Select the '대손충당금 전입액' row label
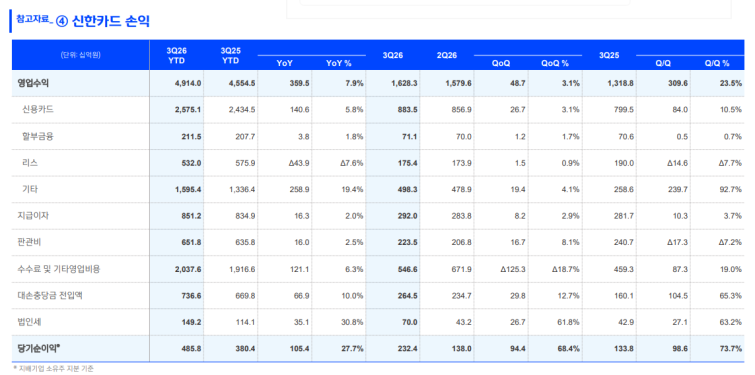 coord(50,296)
